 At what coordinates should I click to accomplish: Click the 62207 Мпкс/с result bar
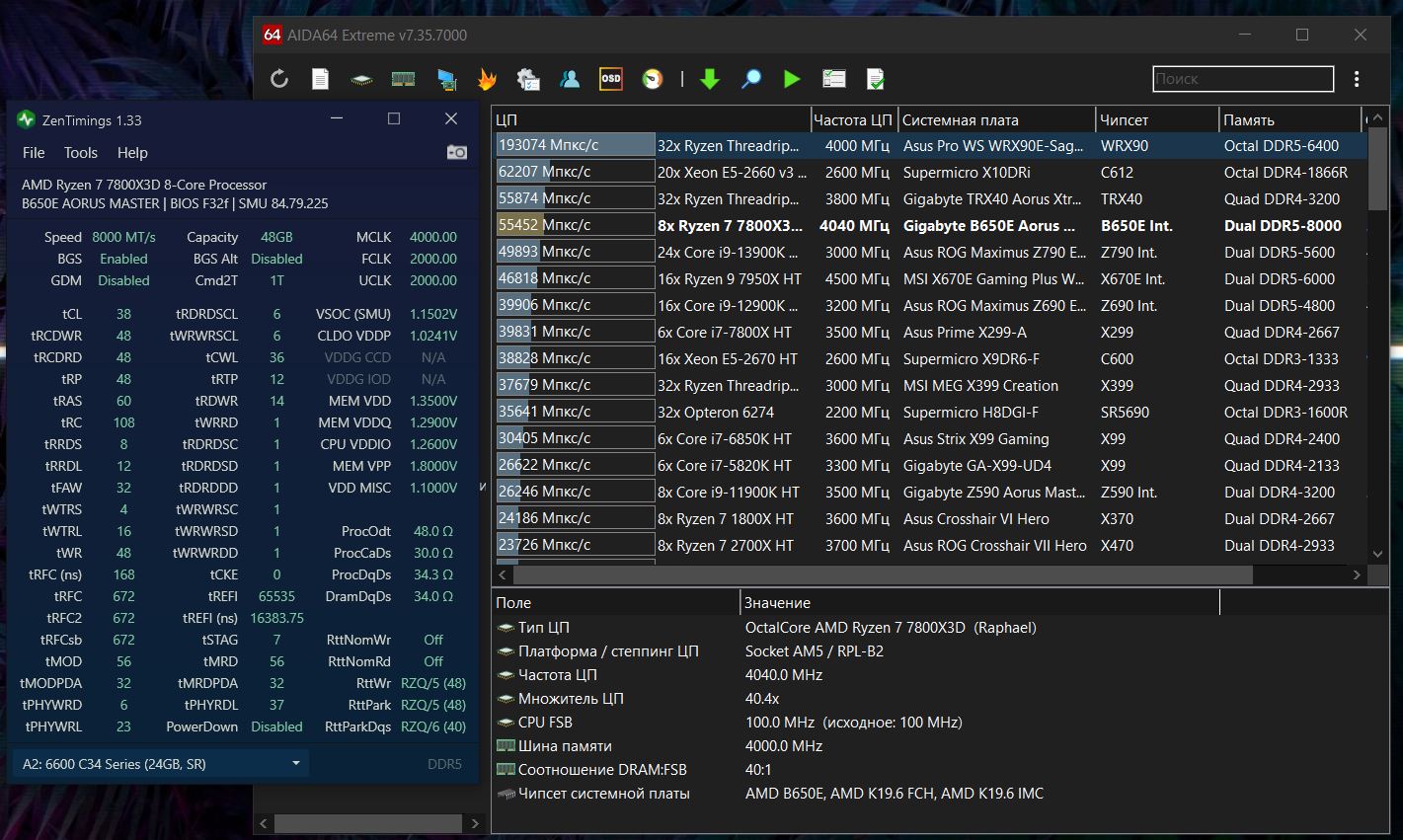click(x=576, y=172)
